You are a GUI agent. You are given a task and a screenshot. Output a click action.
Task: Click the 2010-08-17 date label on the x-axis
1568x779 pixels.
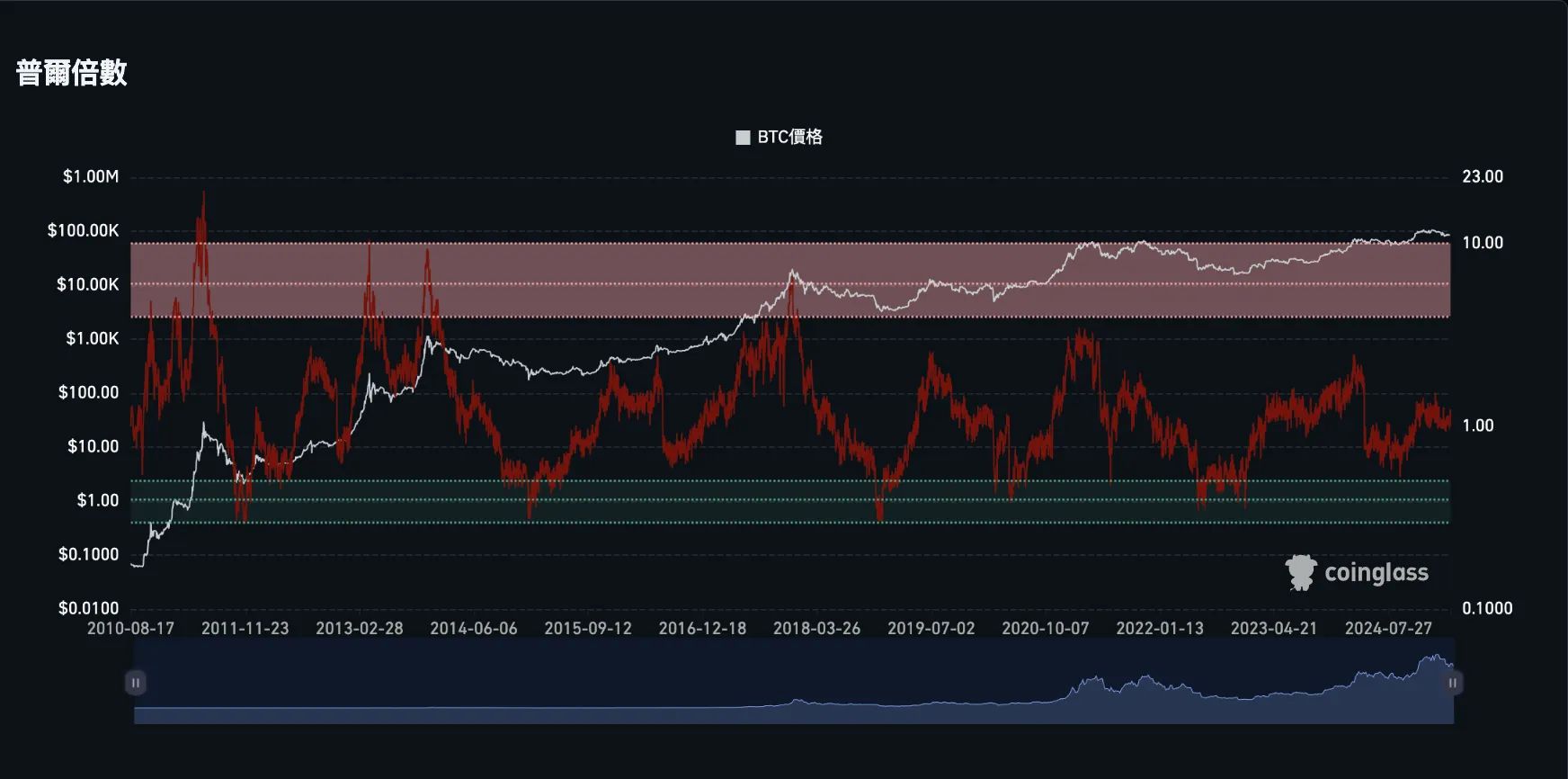point(130,628)
